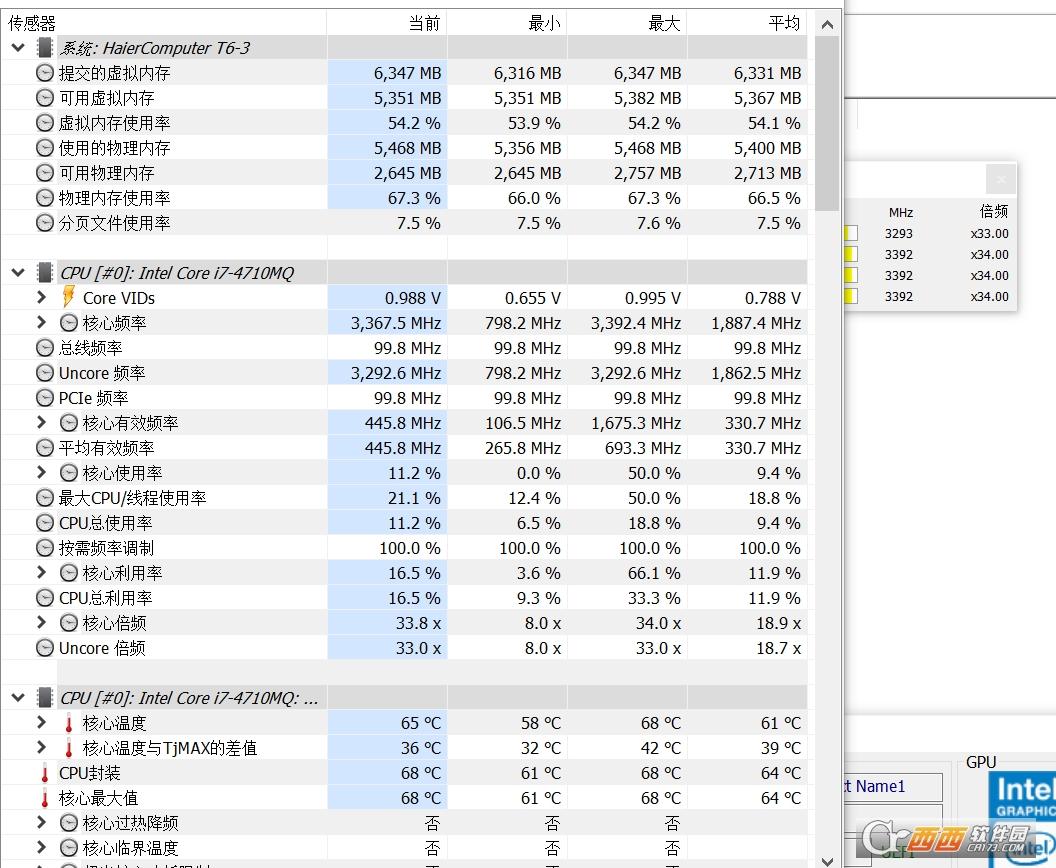Click the scrollbar down arrow in sensor list

[x=827, y=861]
